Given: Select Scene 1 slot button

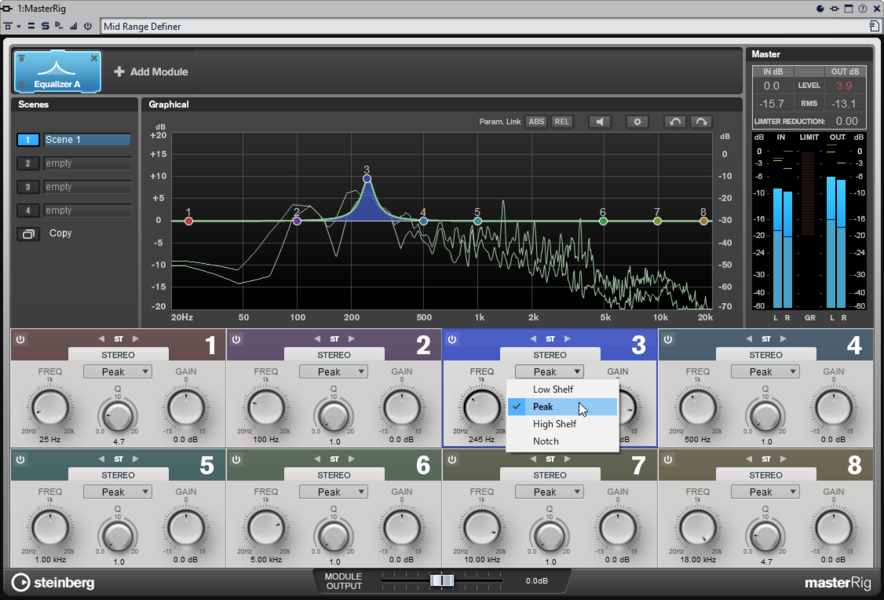Looking at the screenshot, I should [28, 140].
